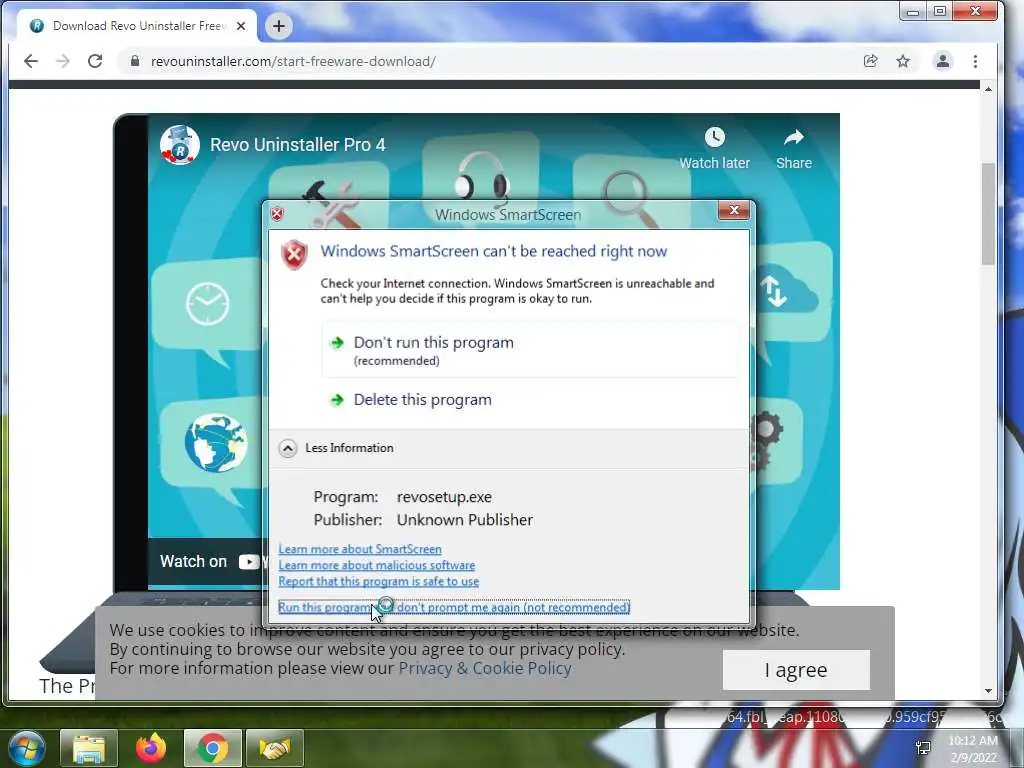Click the page scrollbar up arrow
This screenshot has height=768, width=1024.
pos(988,89)
